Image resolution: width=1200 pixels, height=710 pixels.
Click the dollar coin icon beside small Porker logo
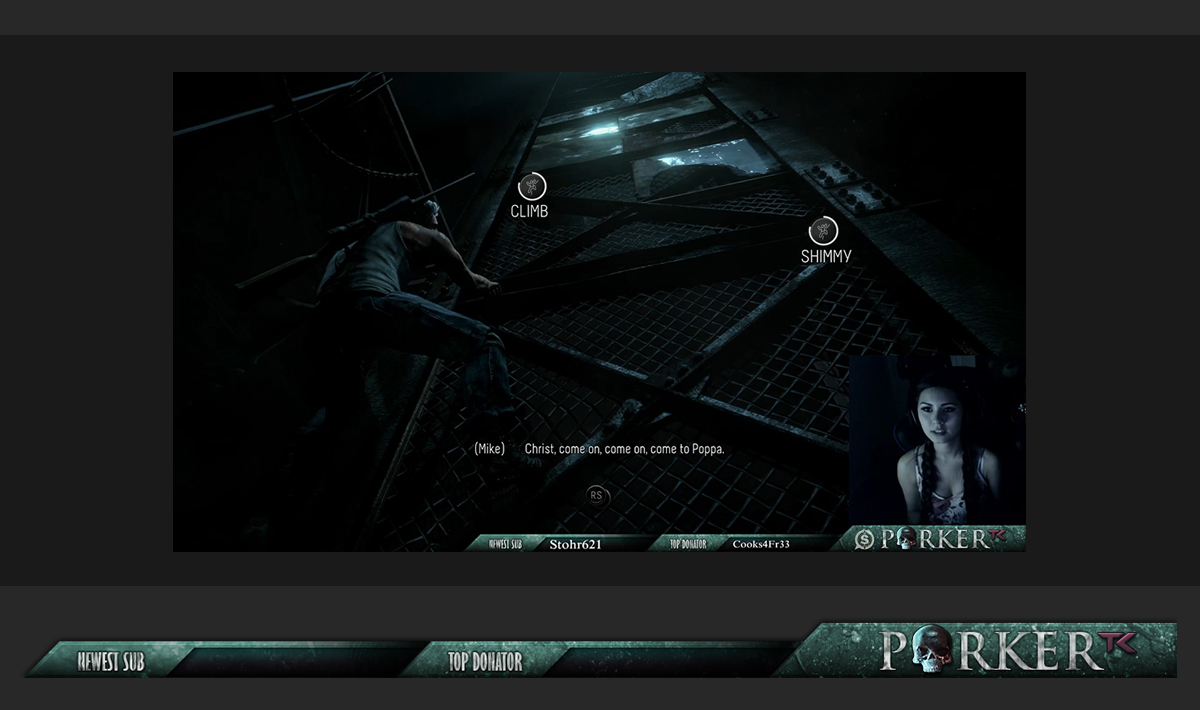click(865, 540)
